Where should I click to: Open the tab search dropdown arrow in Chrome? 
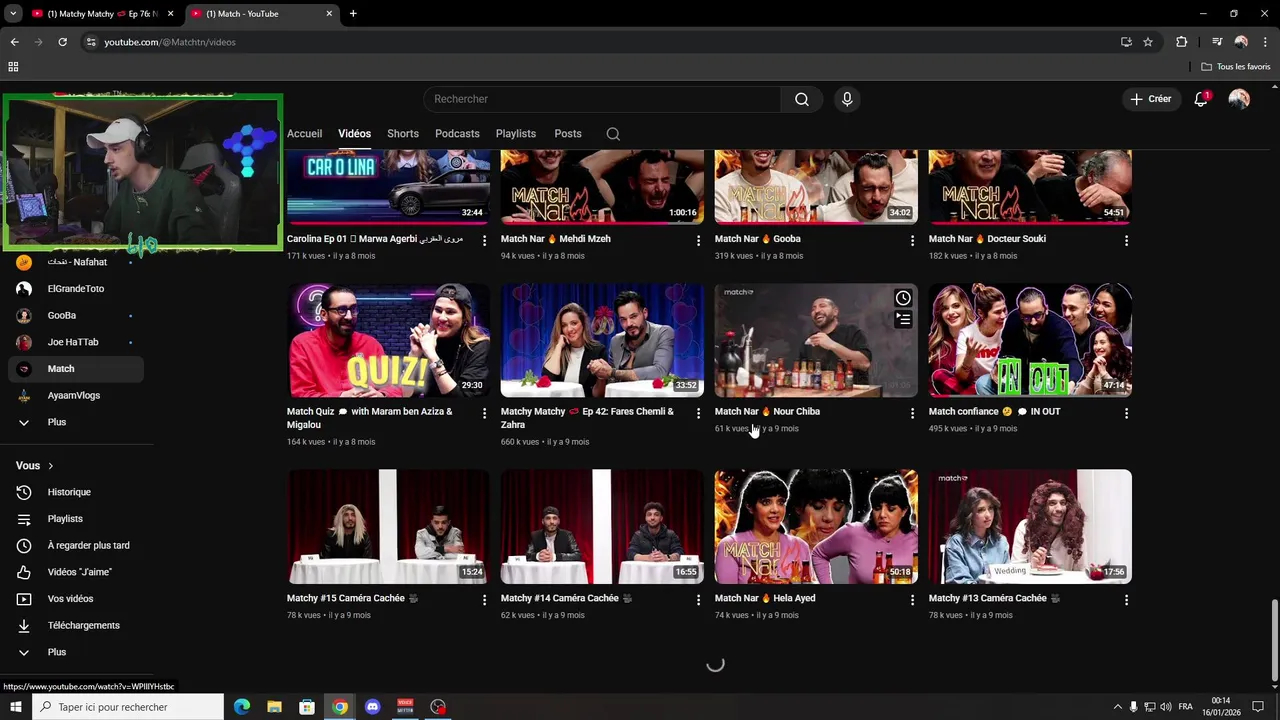pos(13,14)
